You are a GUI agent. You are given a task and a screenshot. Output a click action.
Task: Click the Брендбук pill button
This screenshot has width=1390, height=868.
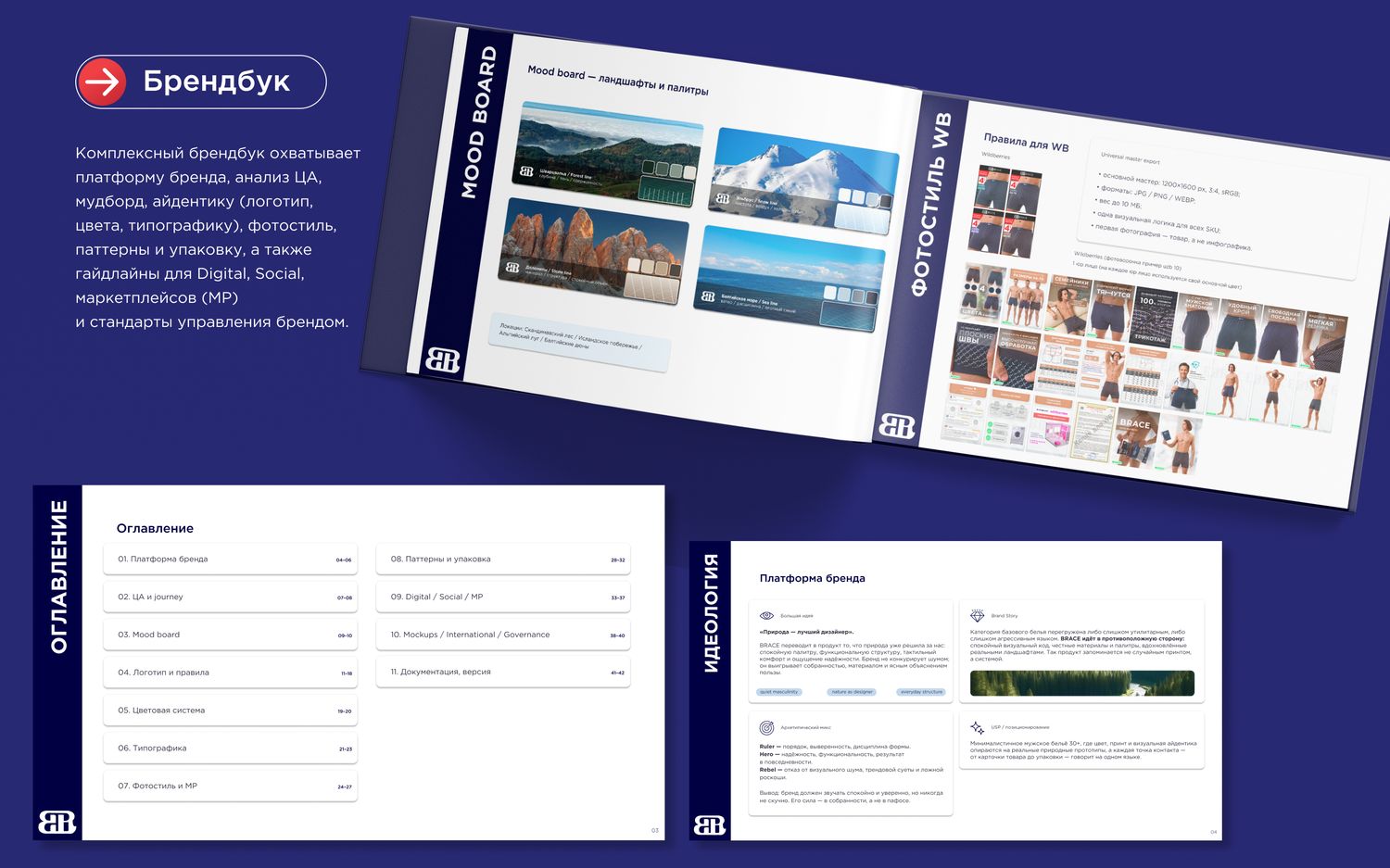tap(201, 82)
